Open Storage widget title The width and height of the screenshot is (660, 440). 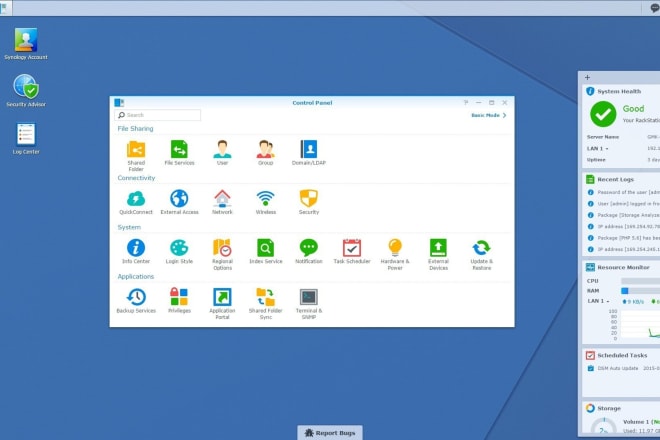click(609, 408)
